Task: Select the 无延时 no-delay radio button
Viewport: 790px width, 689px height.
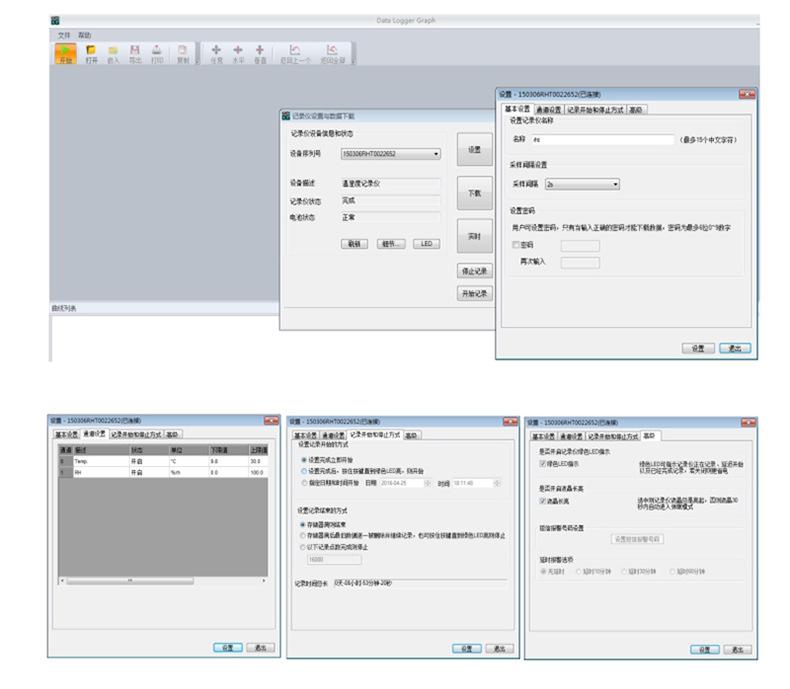Action: click(544, 571)
